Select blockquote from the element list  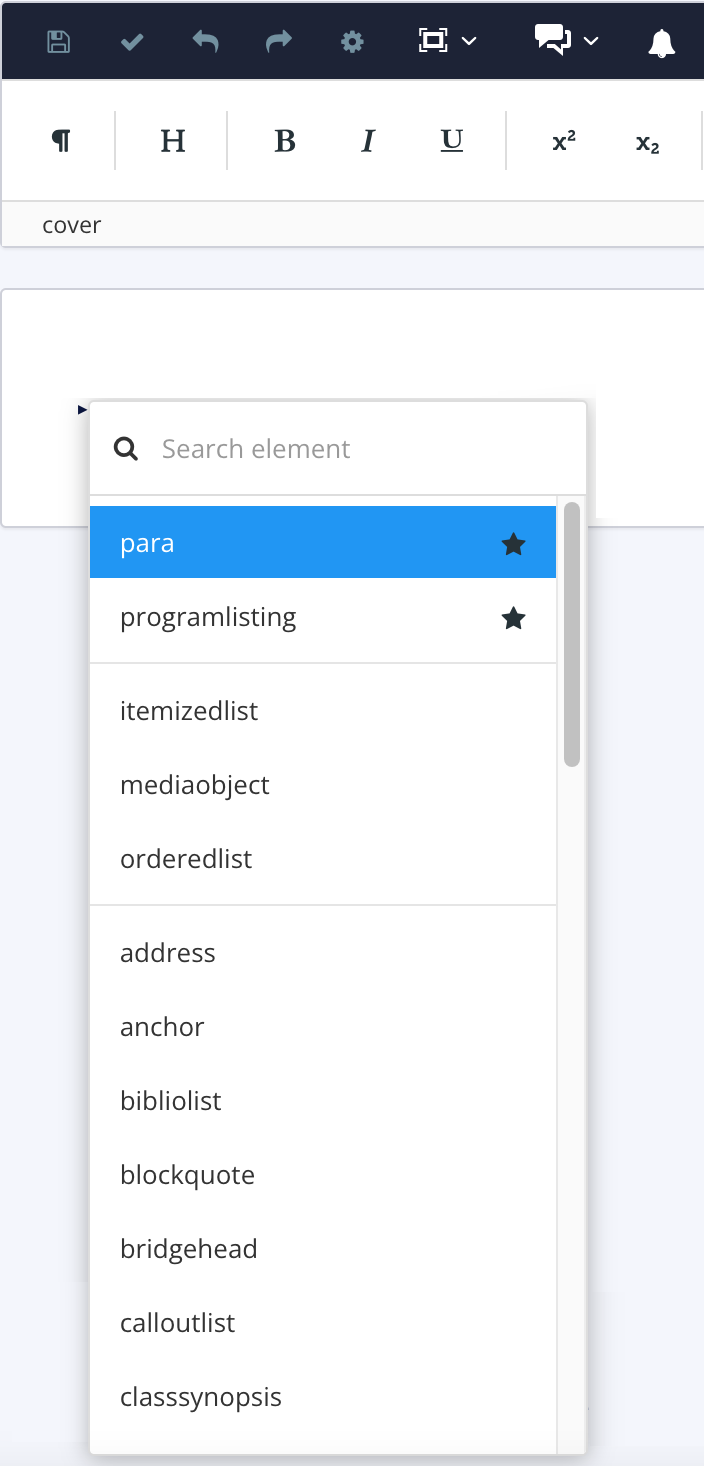[188, 1174]
